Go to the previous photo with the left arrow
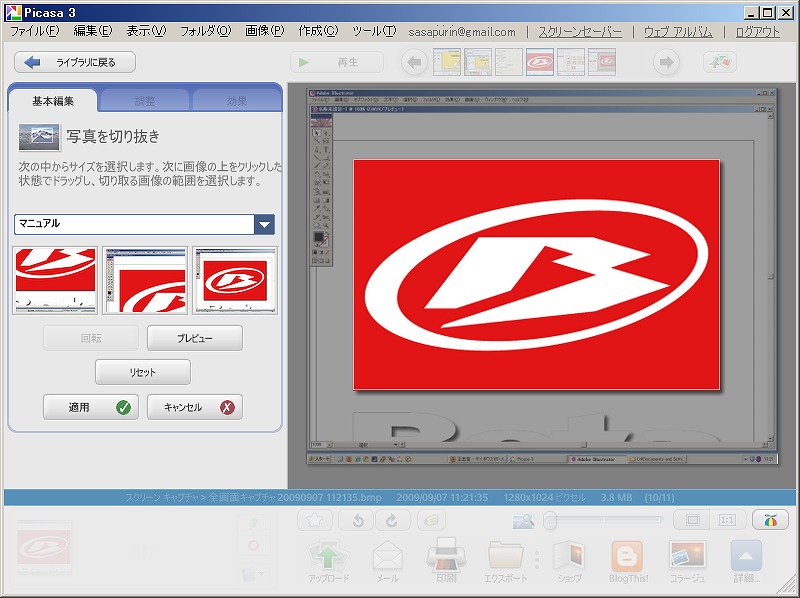The width and height of the screenshot is (800, 598). [x=414, y=62]
